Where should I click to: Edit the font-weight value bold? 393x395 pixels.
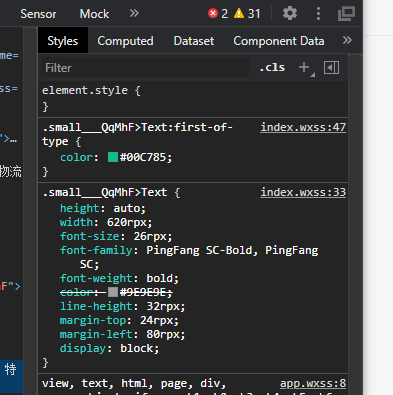[159, 278]
